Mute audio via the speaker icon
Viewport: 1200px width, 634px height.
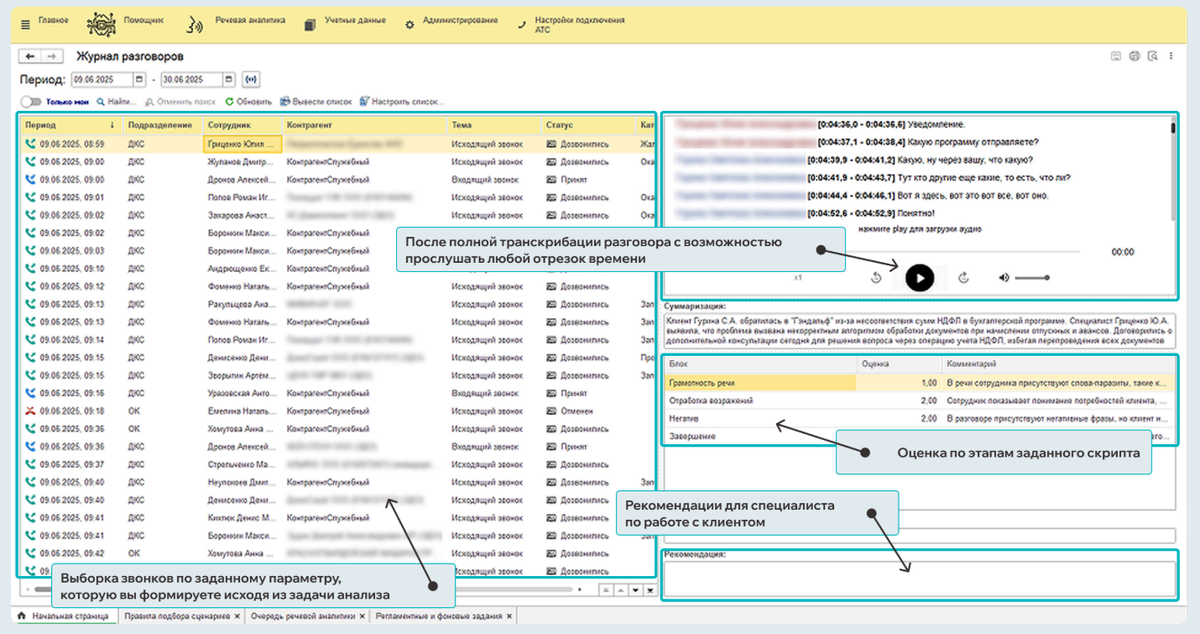click(1004, 277)
